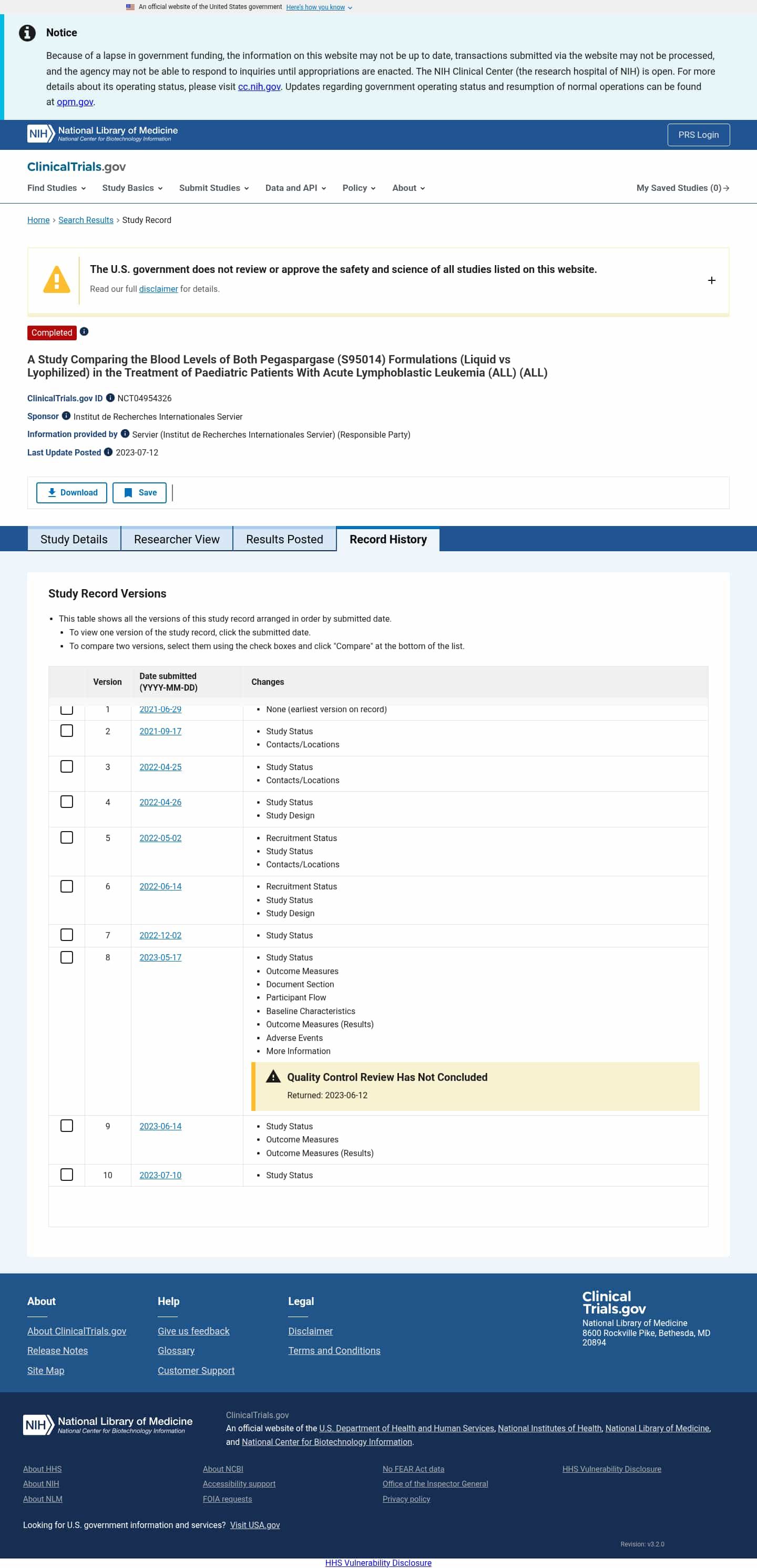
Task: Click the US flag icon in top banner
Action: (x=130, y=7)
